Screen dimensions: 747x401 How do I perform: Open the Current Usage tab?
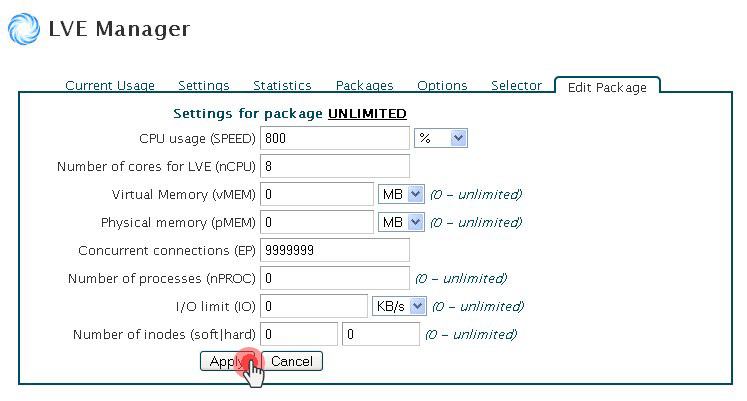[x=110, y=85]
